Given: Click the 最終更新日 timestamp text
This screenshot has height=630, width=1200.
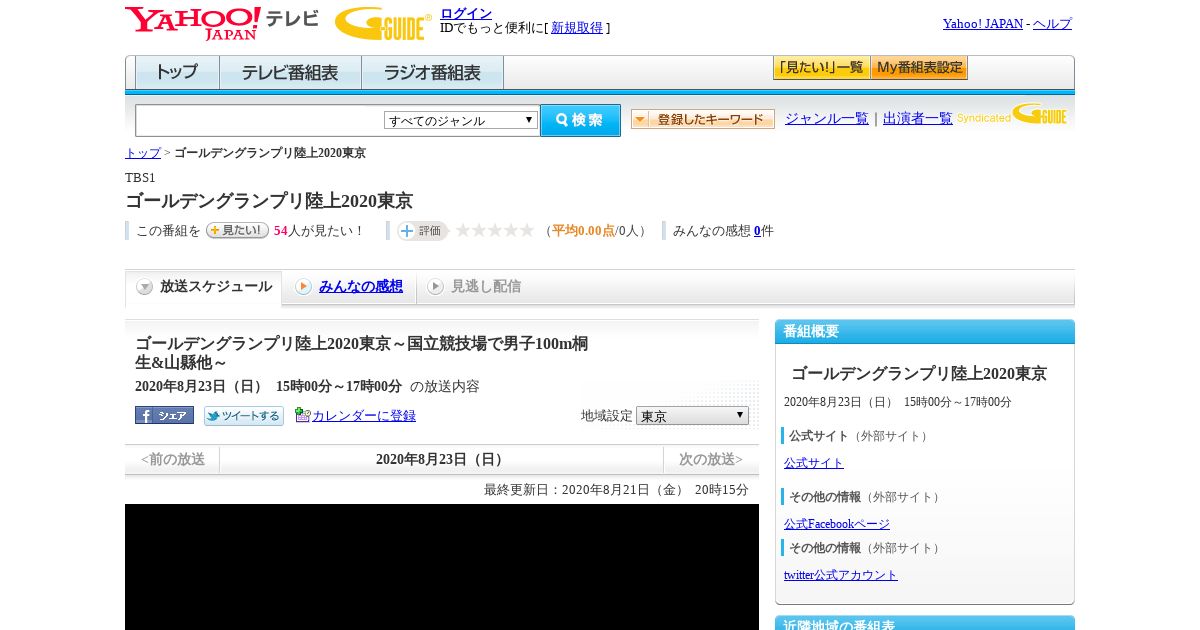Looking at the screenshot, I should pos(616,490).
